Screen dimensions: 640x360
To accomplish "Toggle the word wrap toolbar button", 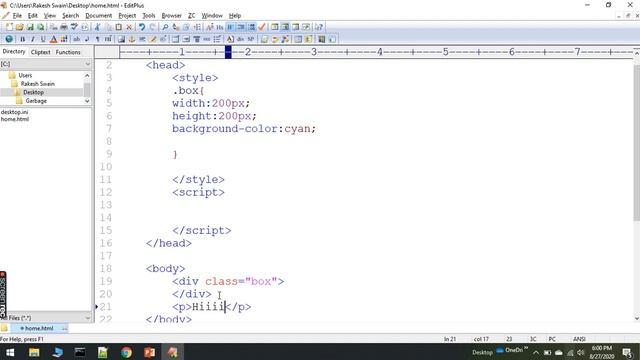I will coord(231,27).
